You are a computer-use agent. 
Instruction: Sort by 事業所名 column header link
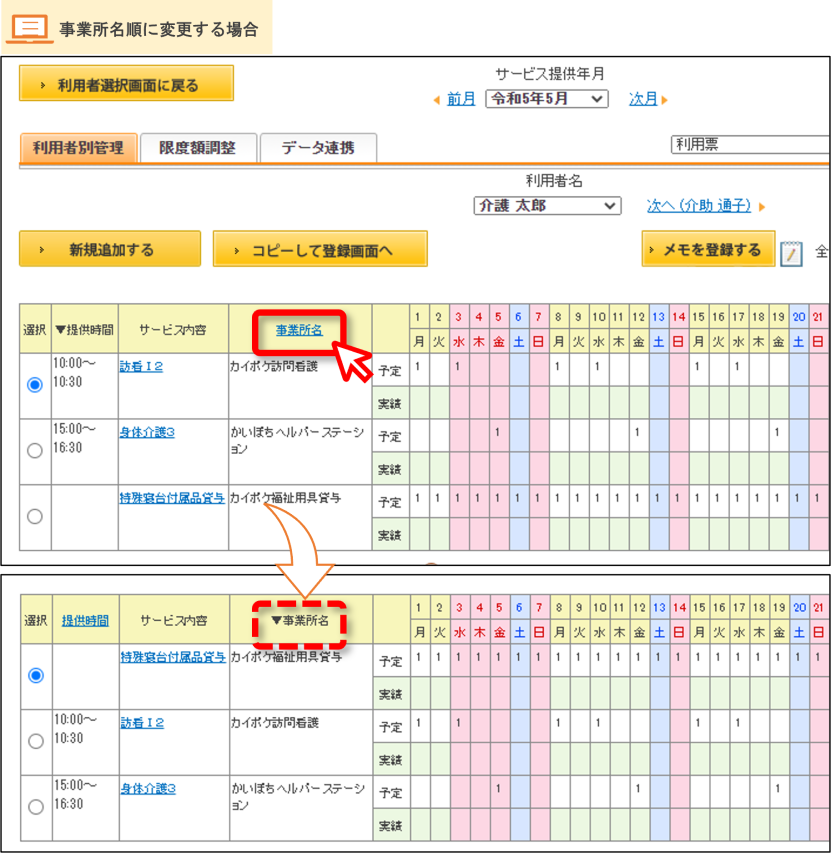(299, 330)
